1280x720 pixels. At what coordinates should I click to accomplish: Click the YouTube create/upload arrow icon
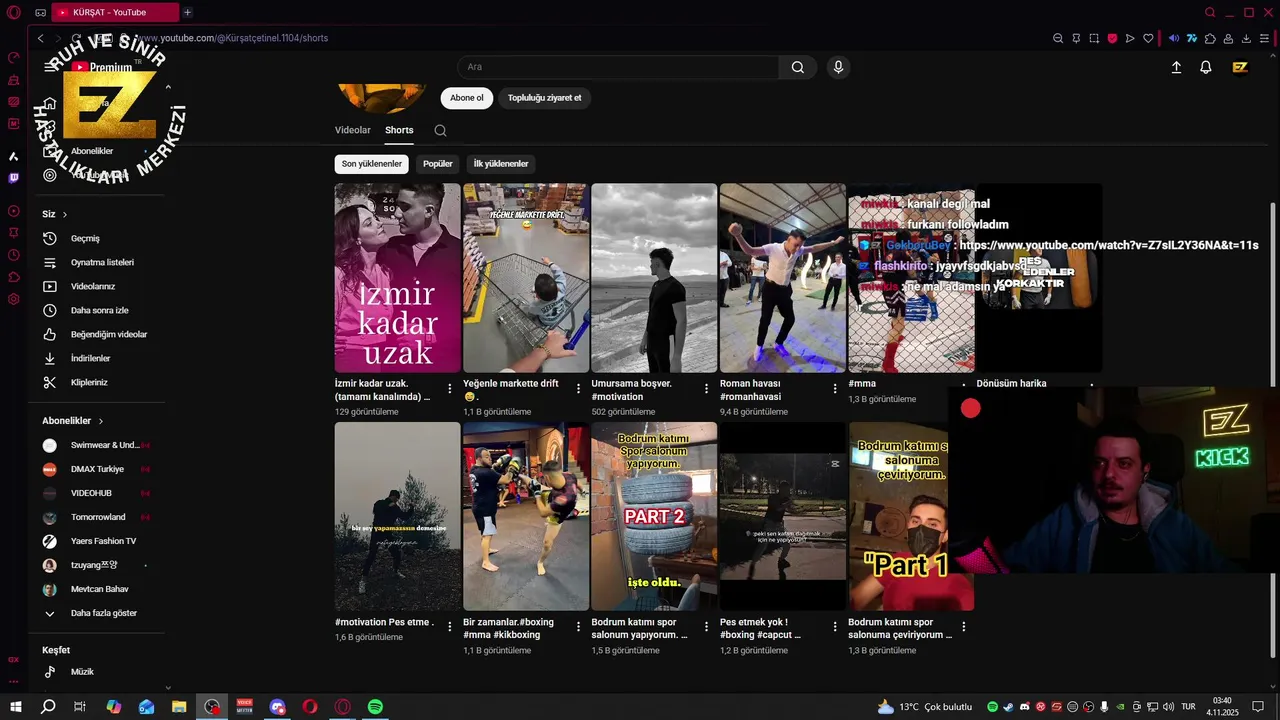coord(1176,67)
